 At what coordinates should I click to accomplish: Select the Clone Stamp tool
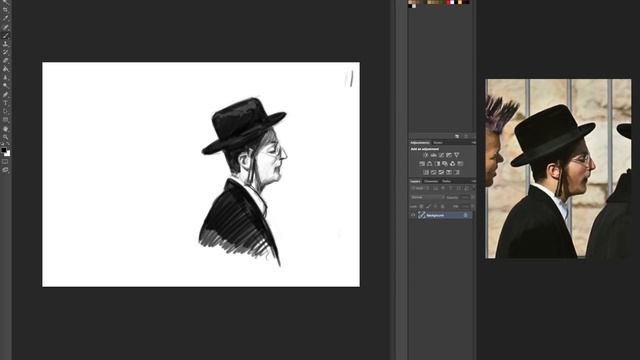5,44
